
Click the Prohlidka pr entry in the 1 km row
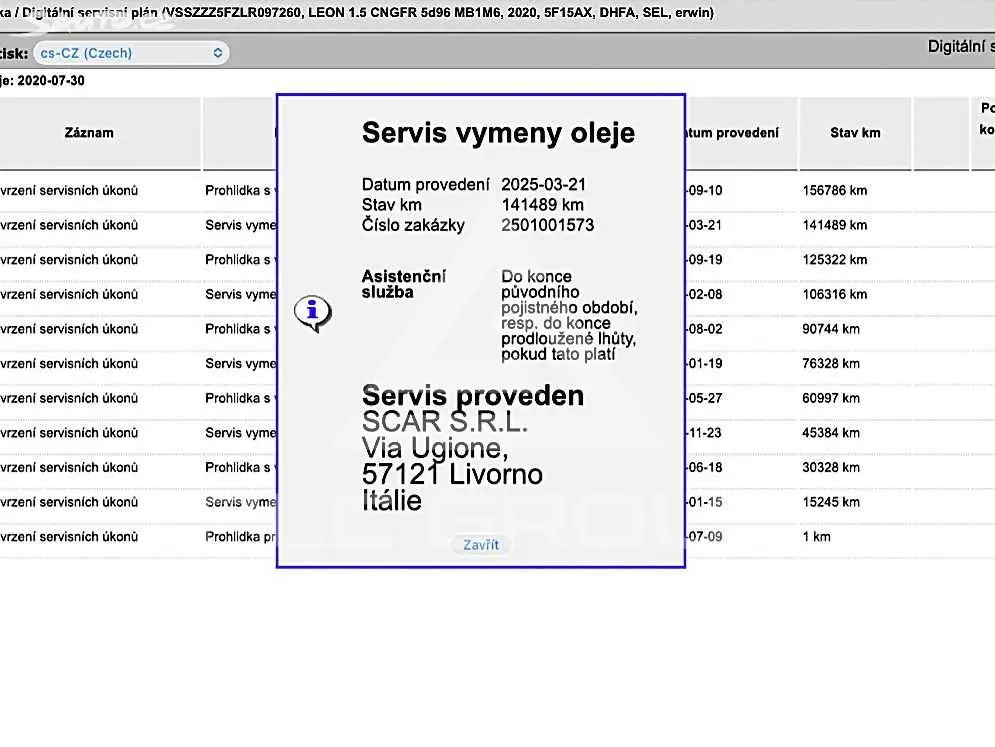click(241, 537)
